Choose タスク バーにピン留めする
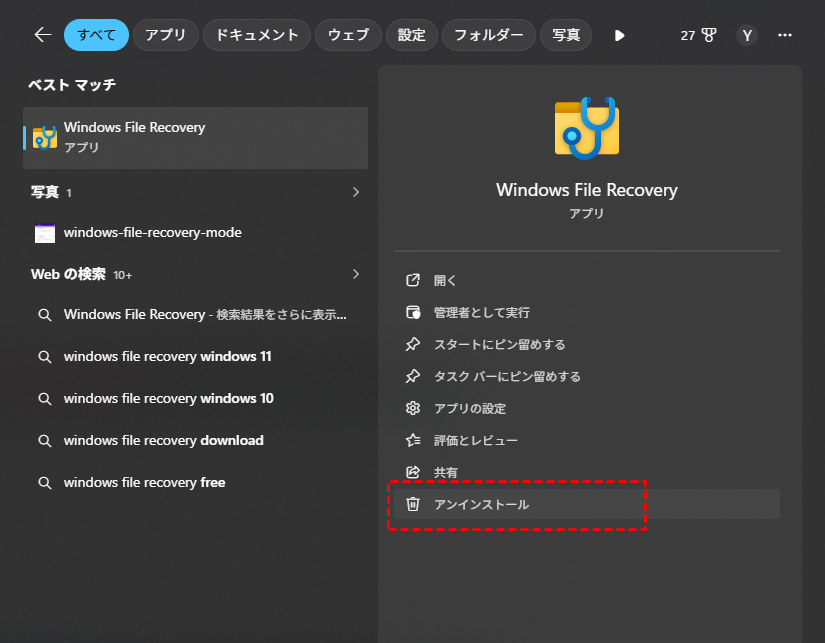Image resolution: width=825 pixels, height=643 pixels. (x=587, y=377)
